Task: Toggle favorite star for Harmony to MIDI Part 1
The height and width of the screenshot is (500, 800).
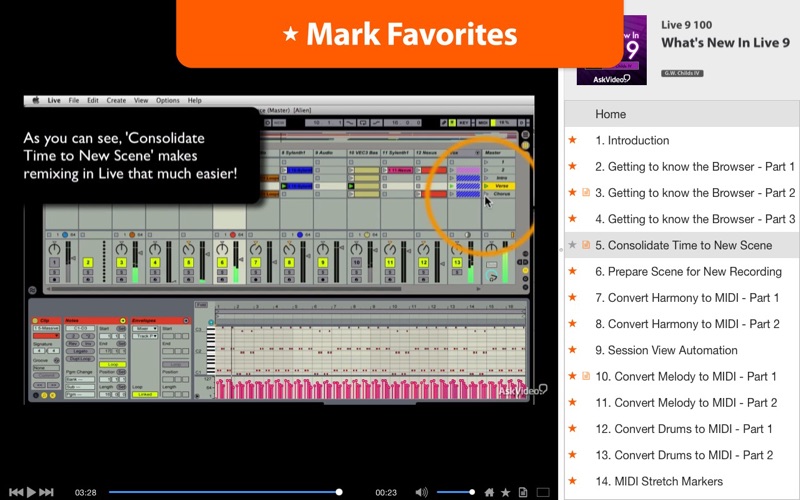Action: (573, 297)
